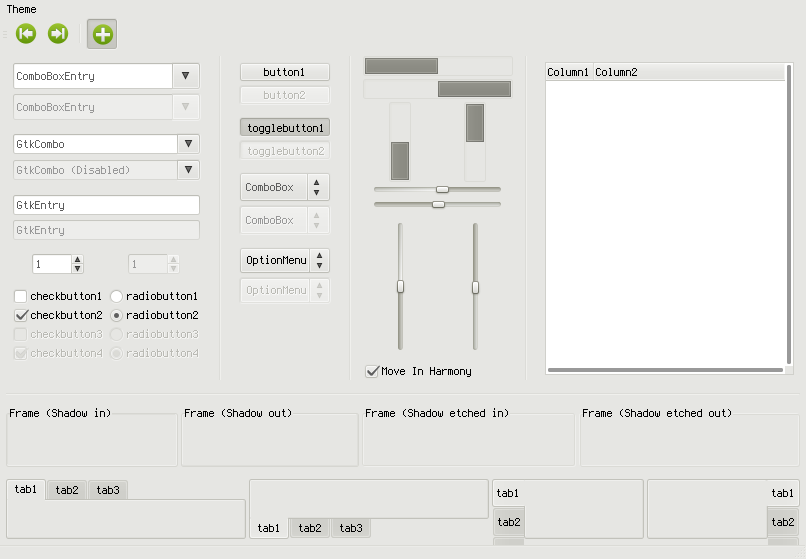Viewport: 806px width, 559px height.
Task: Switch to tab3 in top-tabbed notebook
Action: tap(108, 490)
